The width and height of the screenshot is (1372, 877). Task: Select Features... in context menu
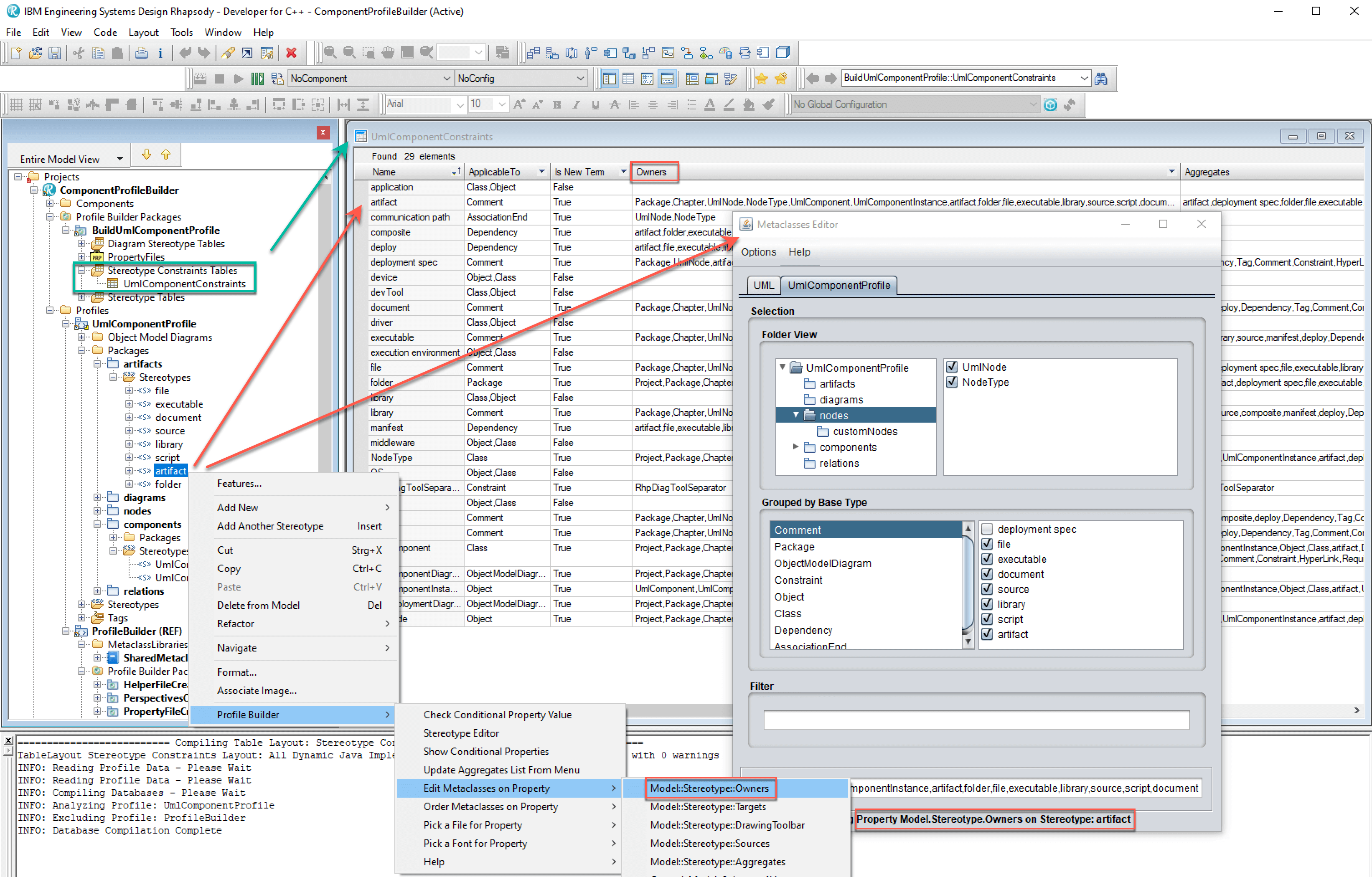[239, 483]
